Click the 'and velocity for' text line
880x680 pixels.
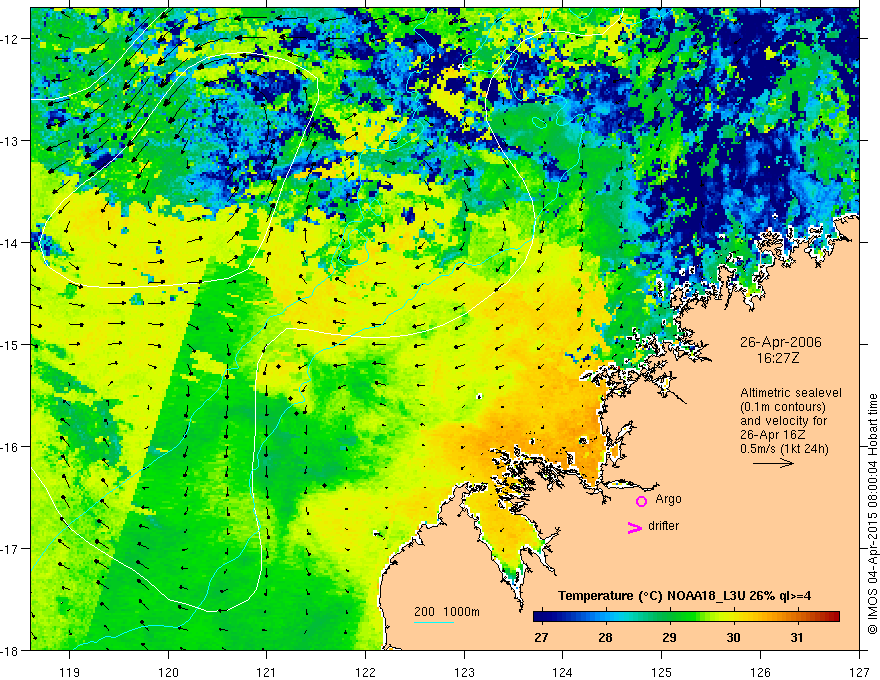[783, 421]
